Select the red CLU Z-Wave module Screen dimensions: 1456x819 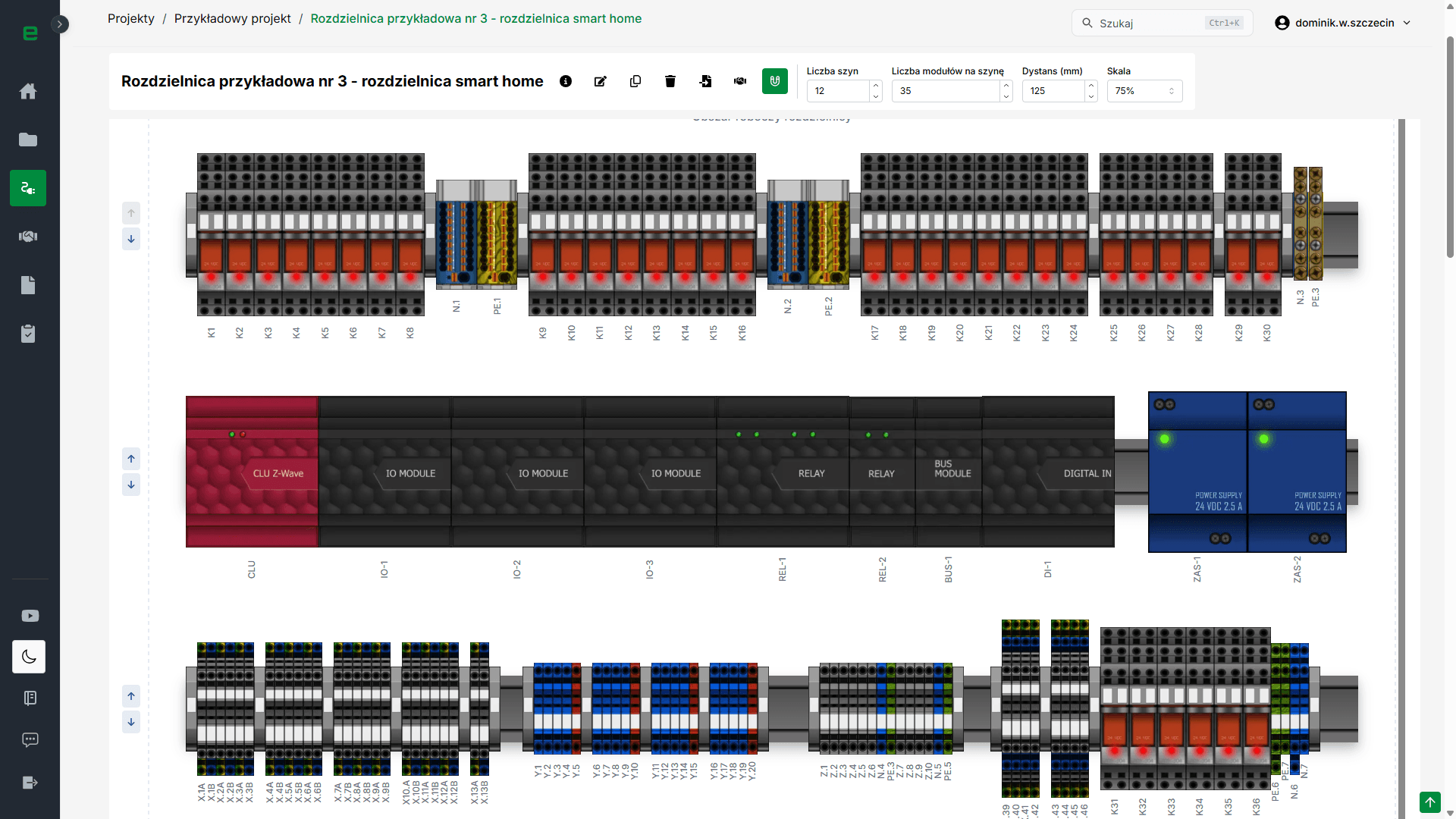[x=252, y=471]
